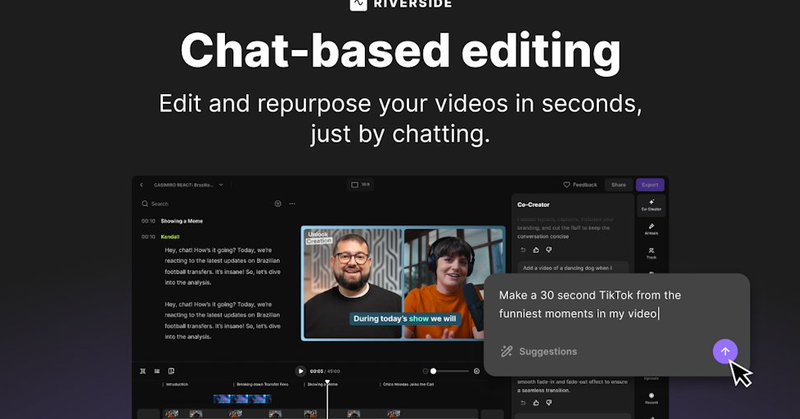
Task: Open the three-dot menu in transcript panel
Action: coord(292,204)
